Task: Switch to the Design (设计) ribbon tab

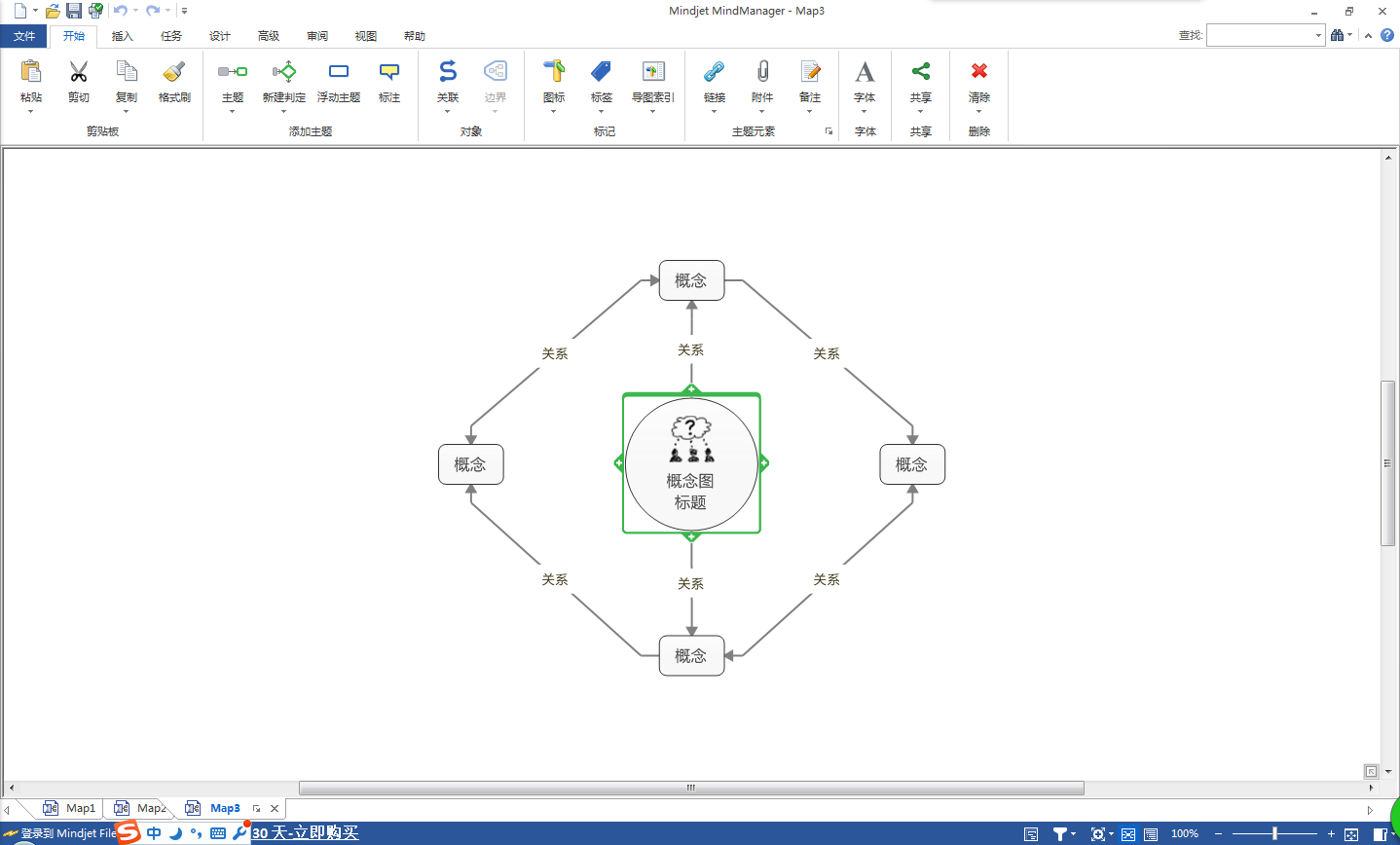Action: pos(220,36)
